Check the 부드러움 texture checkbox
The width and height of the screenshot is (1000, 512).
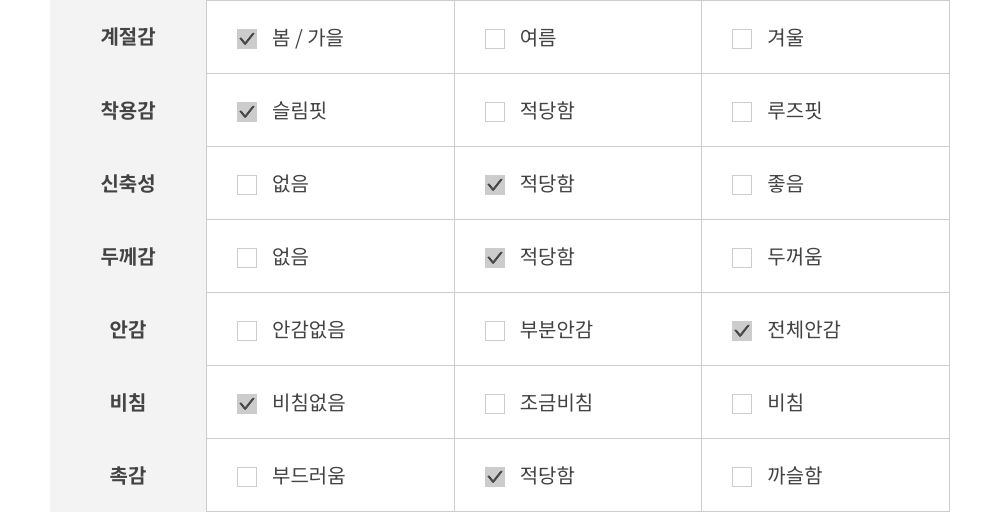247,477
